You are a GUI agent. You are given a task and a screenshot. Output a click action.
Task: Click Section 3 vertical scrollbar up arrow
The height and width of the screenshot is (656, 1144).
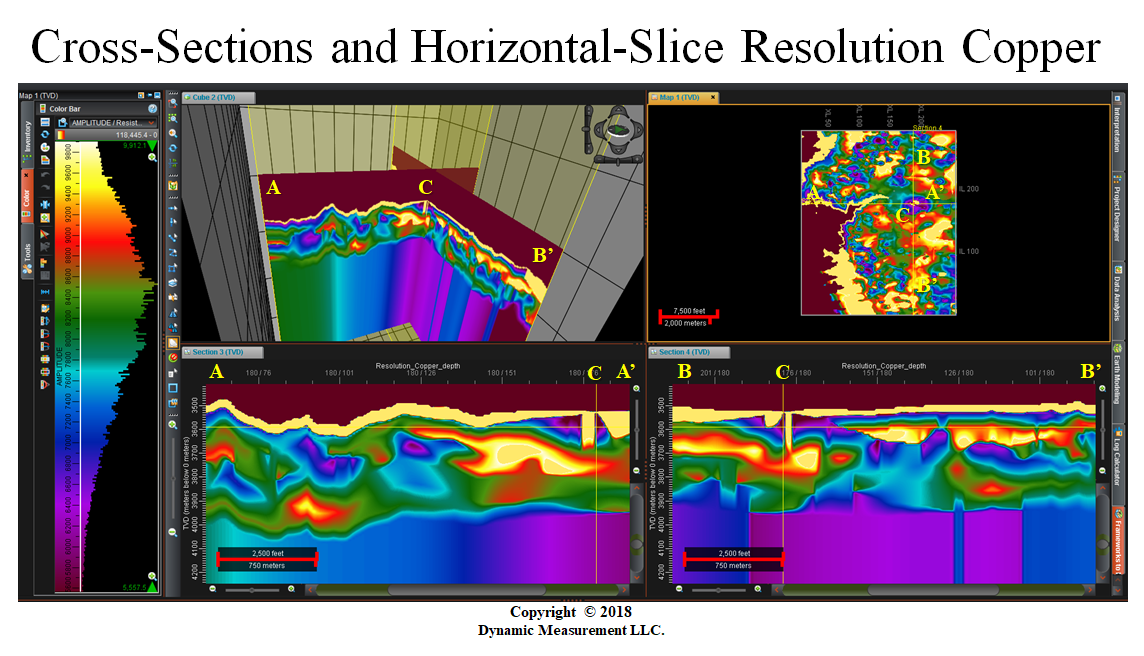[x=636, y=488]
